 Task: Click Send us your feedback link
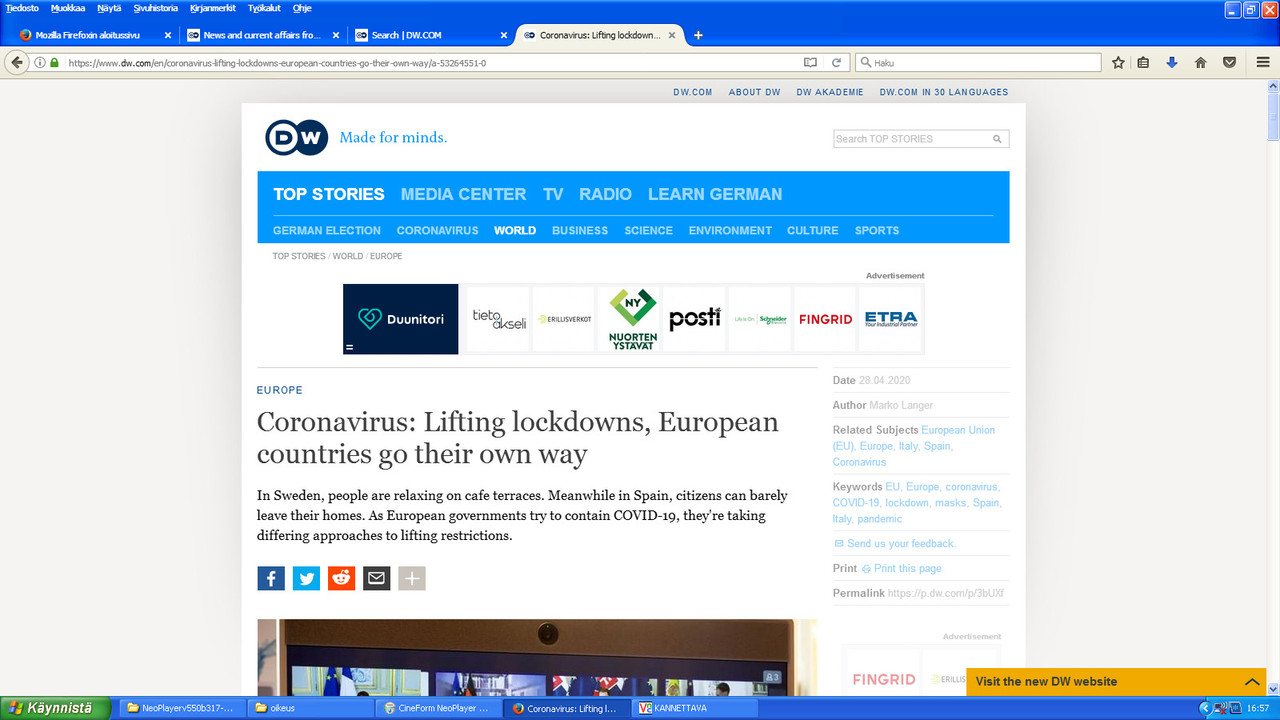pyautogui.click(x=901, y=543)
